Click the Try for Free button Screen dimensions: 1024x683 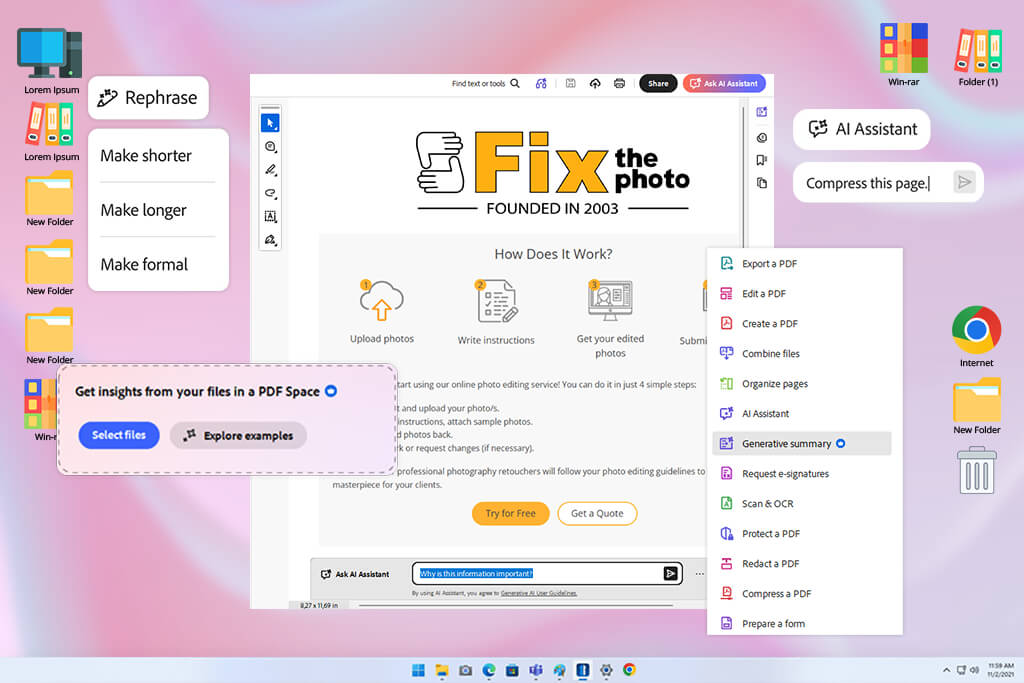point(510,513)
